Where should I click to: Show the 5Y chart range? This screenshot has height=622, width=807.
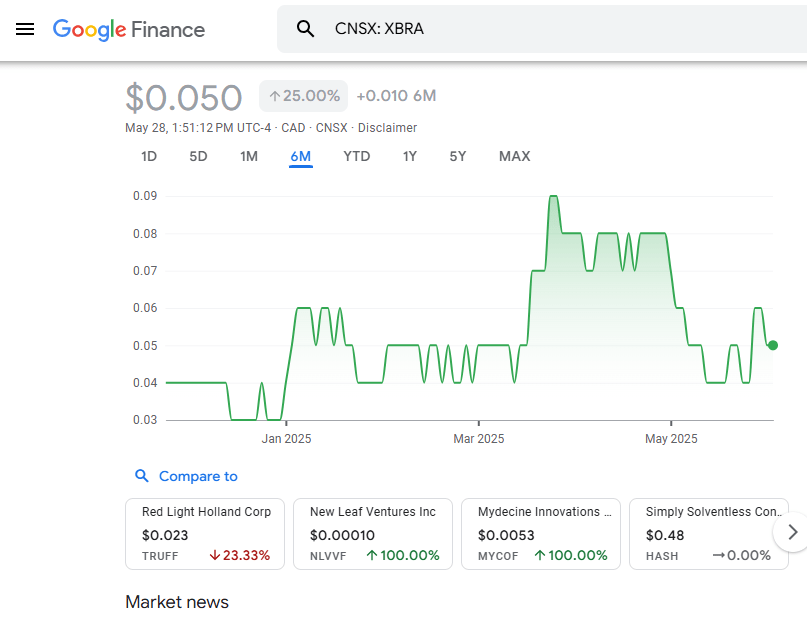point(457,156)
